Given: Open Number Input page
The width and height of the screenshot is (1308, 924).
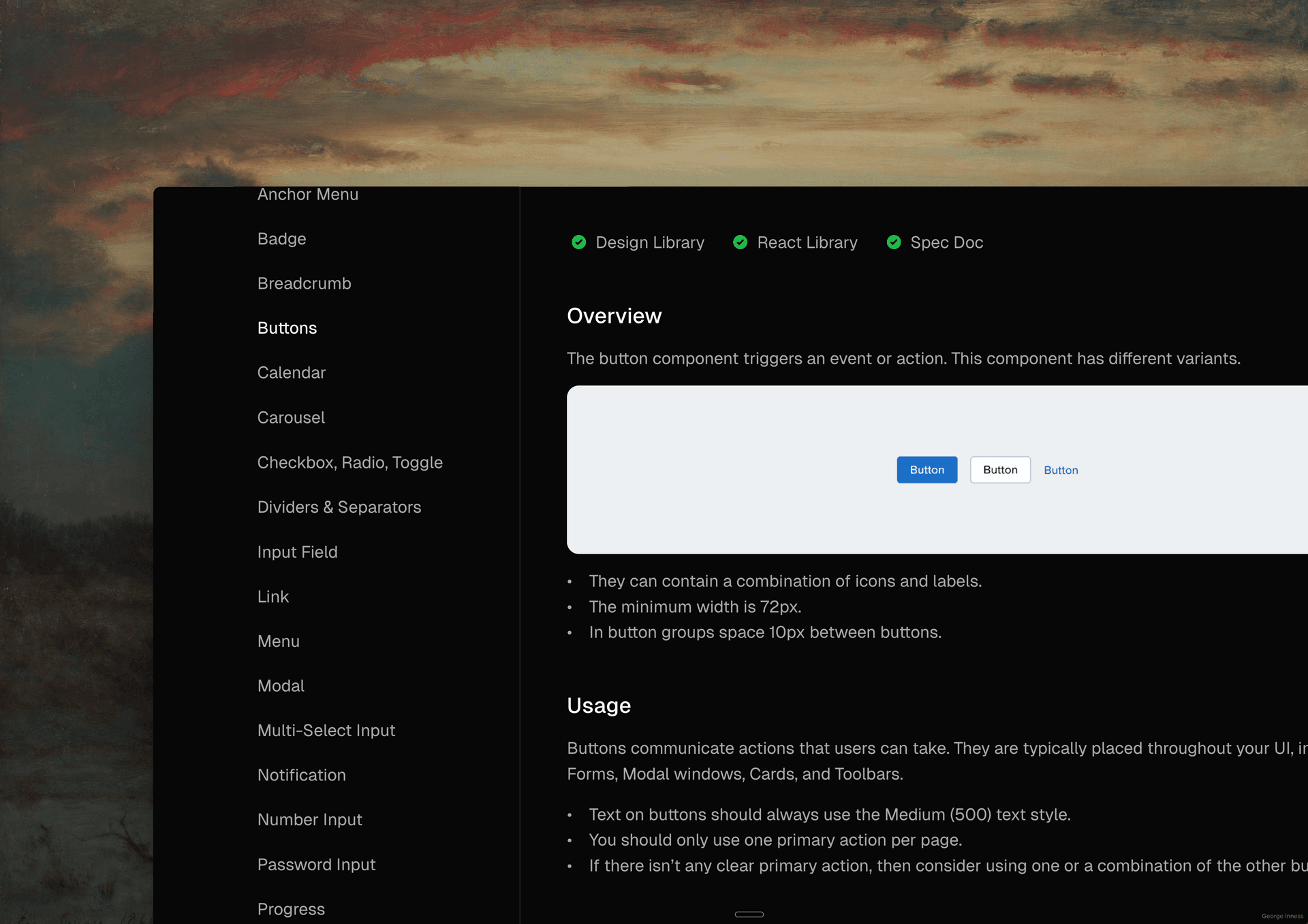Looking at the screenshot, I should 309,820.
